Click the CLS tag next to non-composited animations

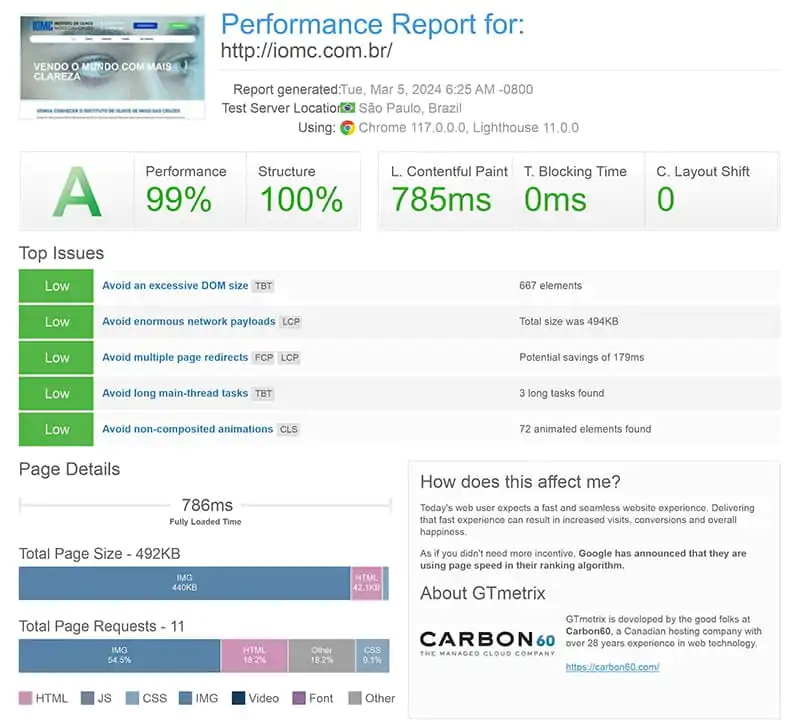[288, 430]
